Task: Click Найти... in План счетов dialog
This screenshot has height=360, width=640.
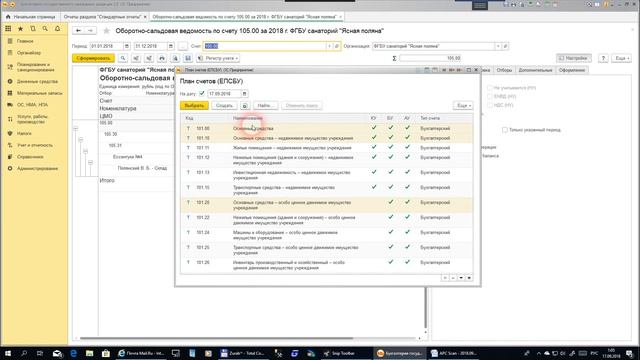Action: [265, 106]
